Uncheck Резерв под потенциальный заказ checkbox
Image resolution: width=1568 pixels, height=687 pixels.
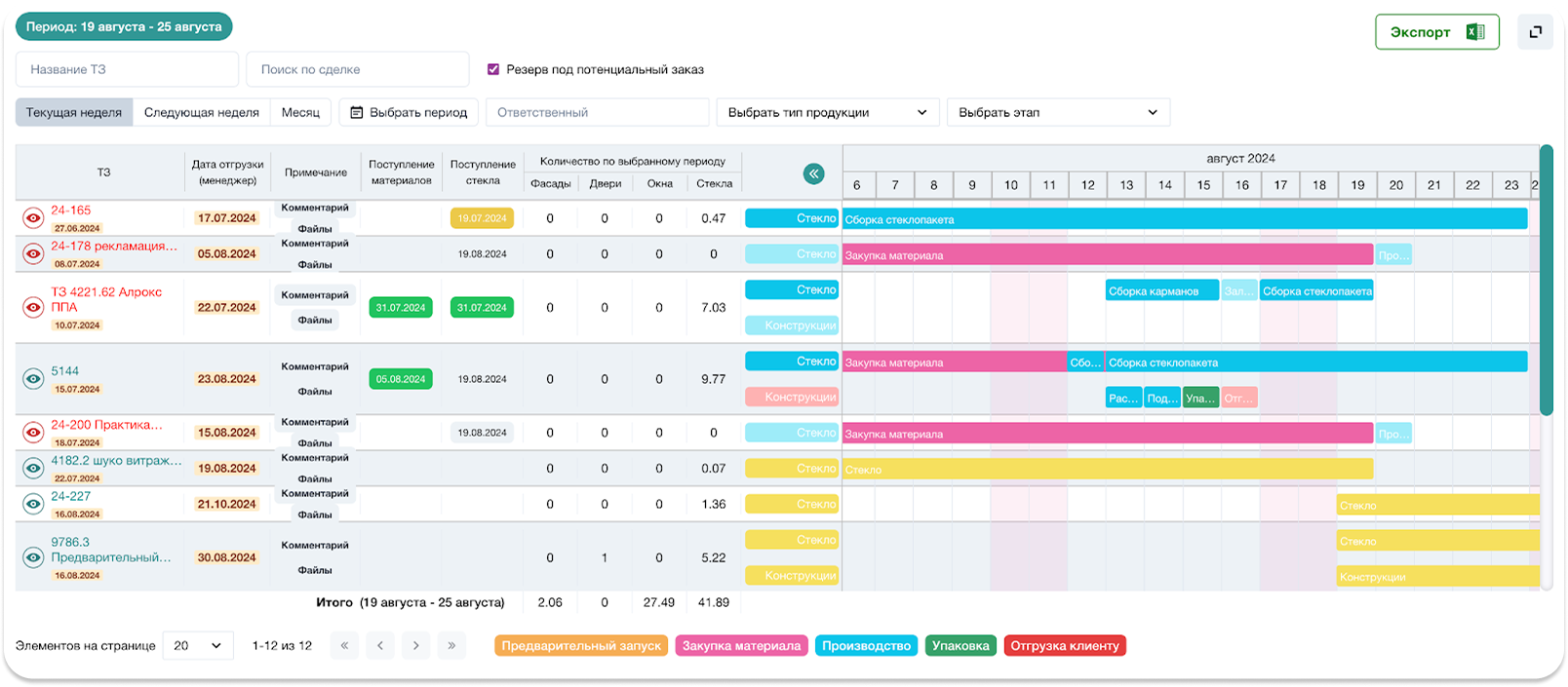coord(493,69)
